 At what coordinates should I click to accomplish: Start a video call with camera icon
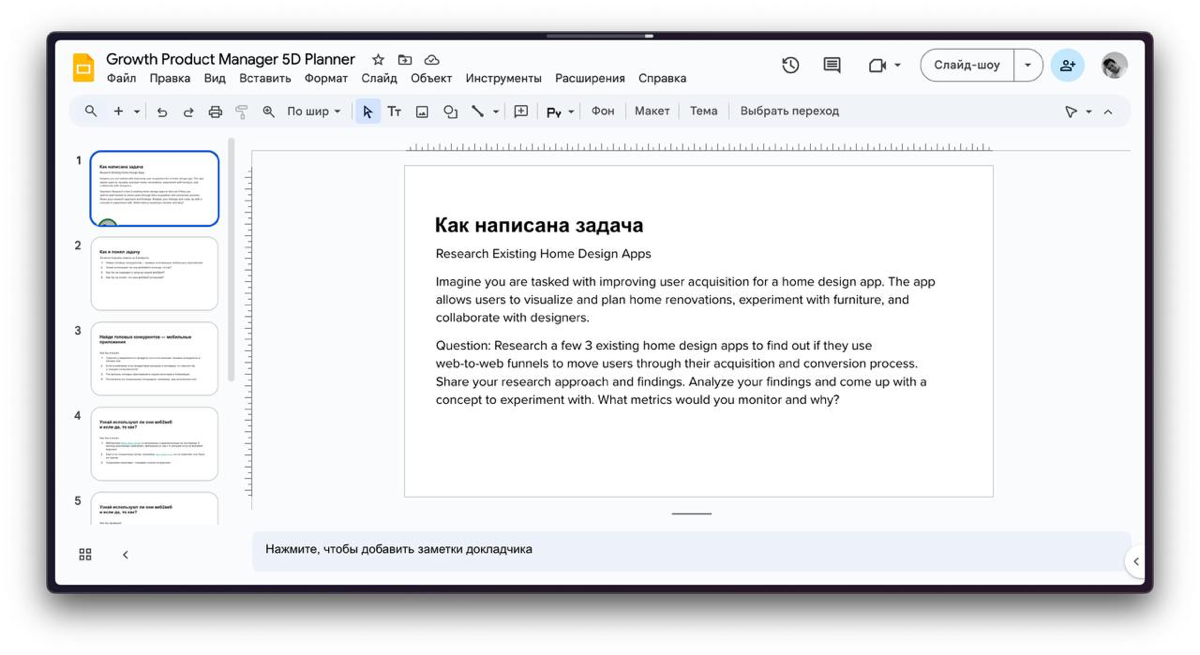click(x=877, y=65)
